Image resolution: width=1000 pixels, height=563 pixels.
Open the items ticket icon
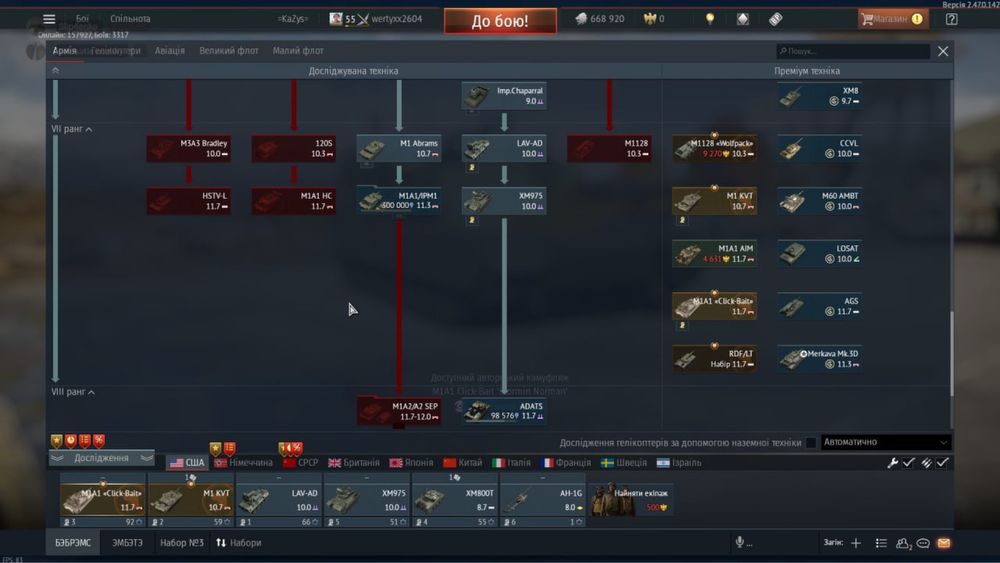pyautogui.click(x=776, y=19)
